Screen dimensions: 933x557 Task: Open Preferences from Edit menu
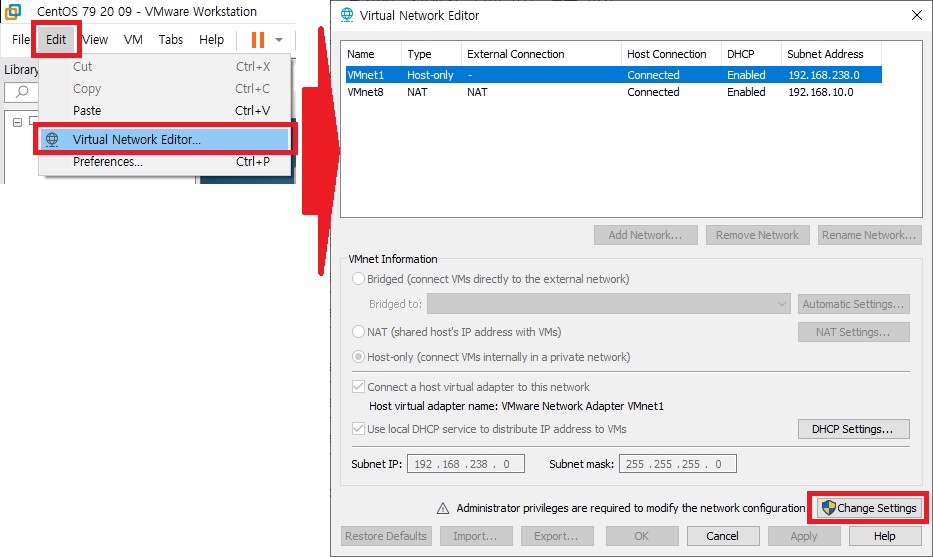pos(165,162)
